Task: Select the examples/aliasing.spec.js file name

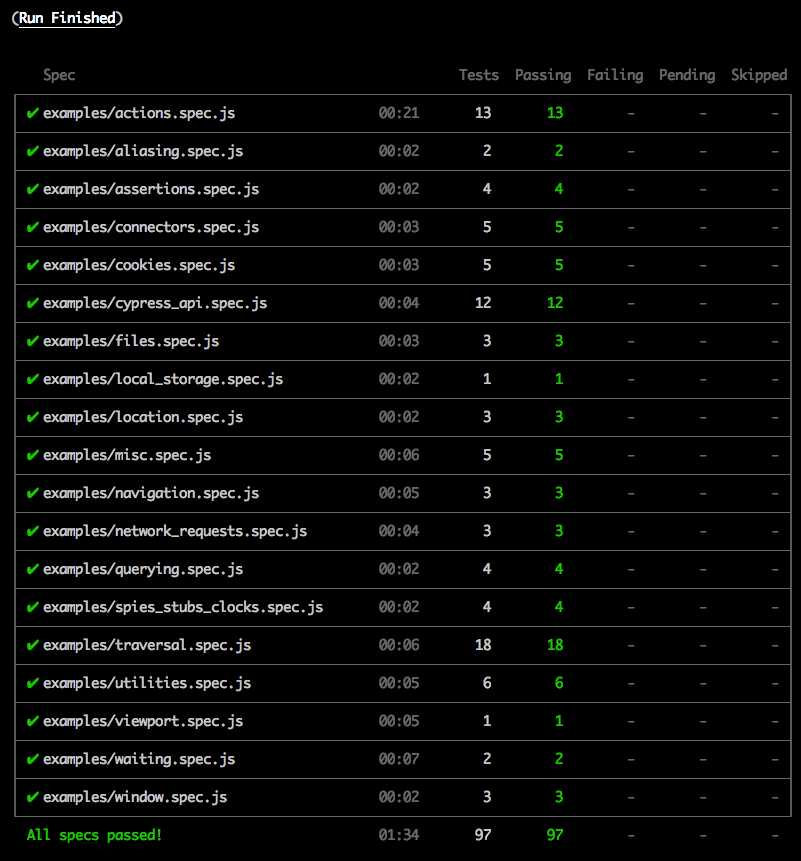Action: click(143, 151)
